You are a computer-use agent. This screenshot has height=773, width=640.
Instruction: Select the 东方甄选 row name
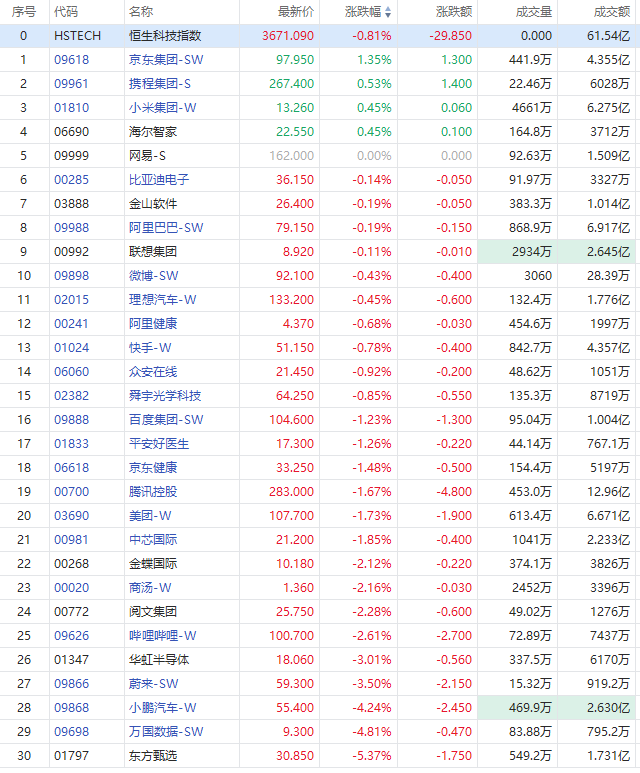(x=153, y=756)
